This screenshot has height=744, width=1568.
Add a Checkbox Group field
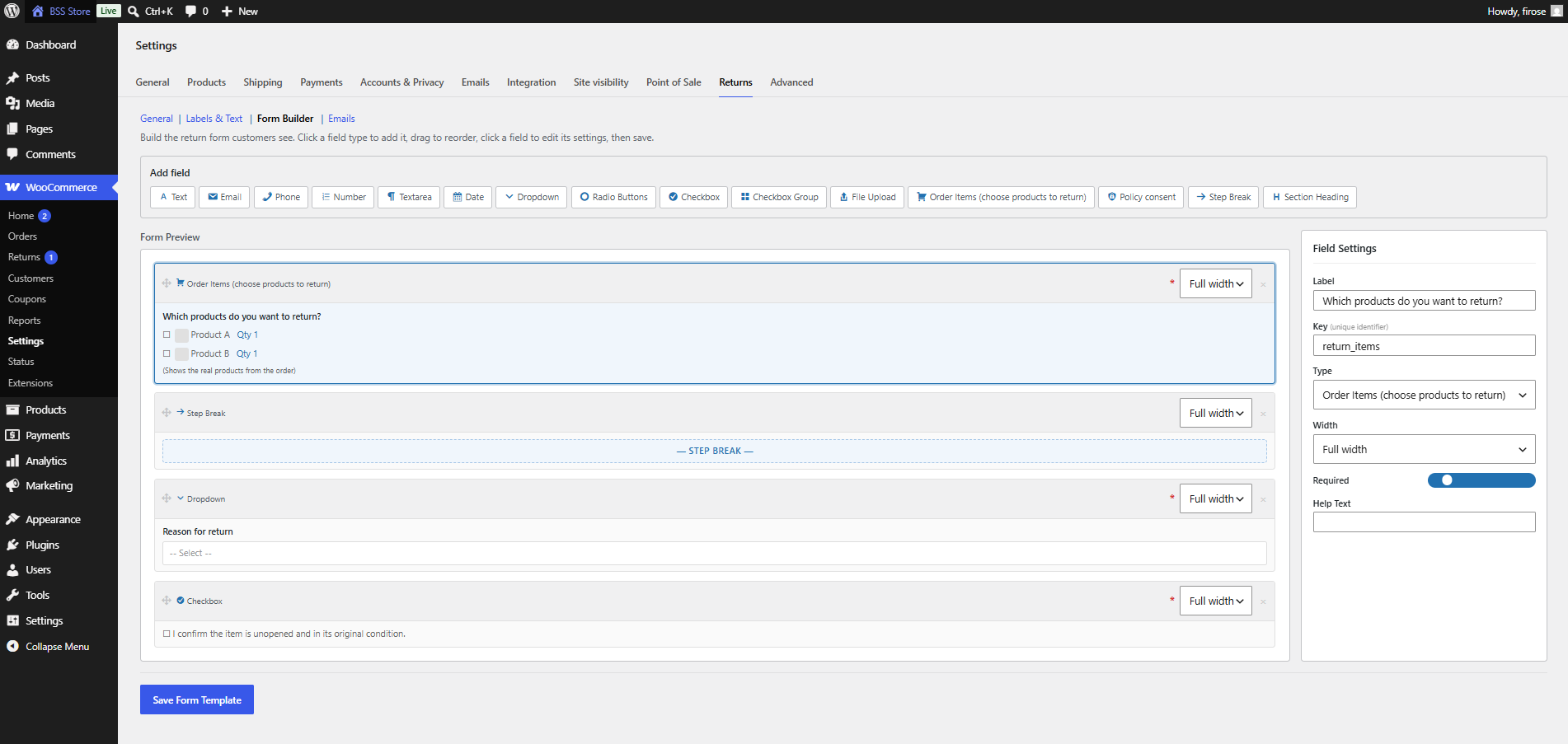tap(779, 197)
